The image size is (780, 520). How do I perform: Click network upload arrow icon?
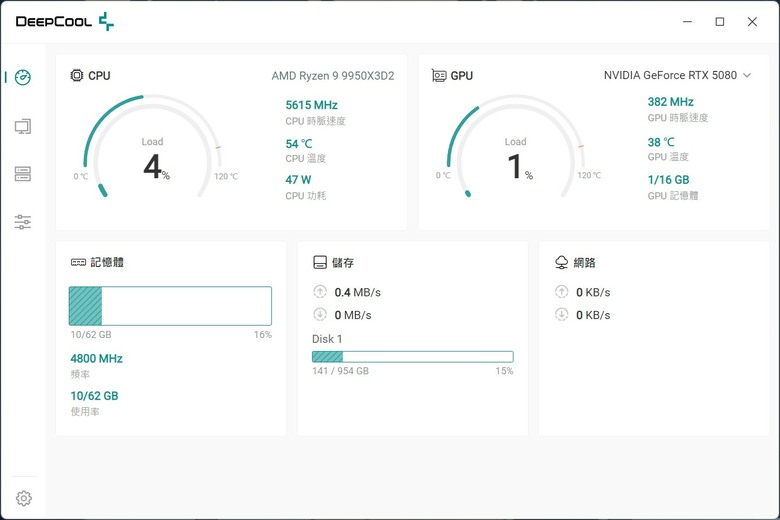[561, 292]
